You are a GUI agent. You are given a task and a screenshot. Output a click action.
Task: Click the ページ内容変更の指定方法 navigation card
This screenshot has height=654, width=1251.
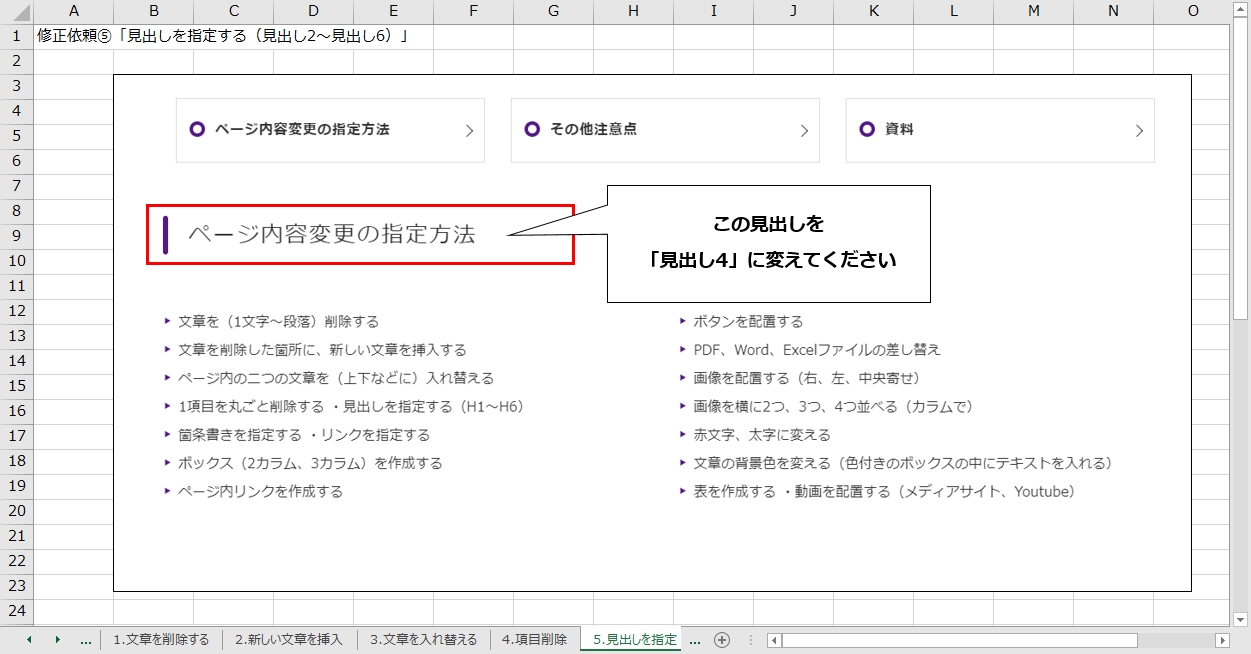330,130
